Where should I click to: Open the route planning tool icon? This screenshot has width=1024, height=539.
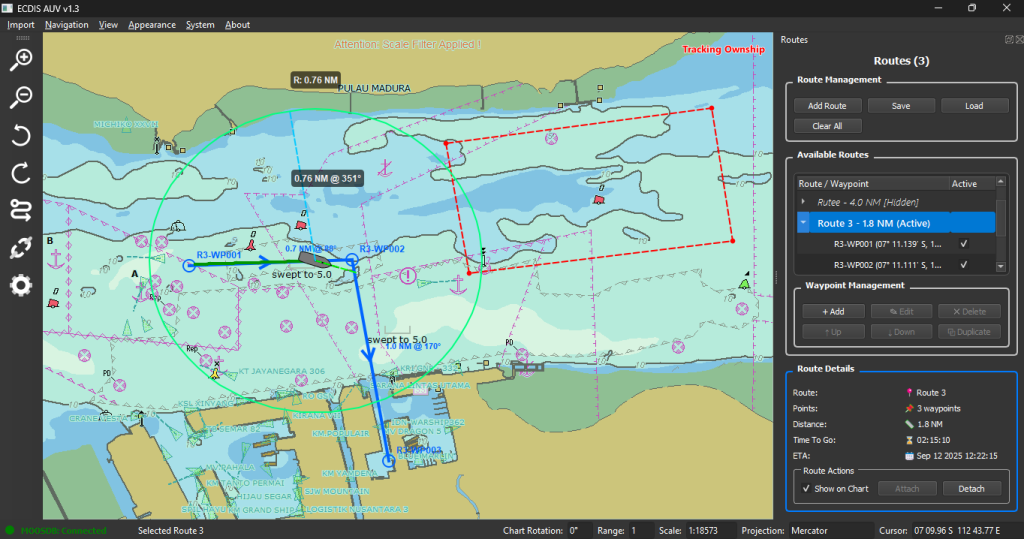[21, 210]
